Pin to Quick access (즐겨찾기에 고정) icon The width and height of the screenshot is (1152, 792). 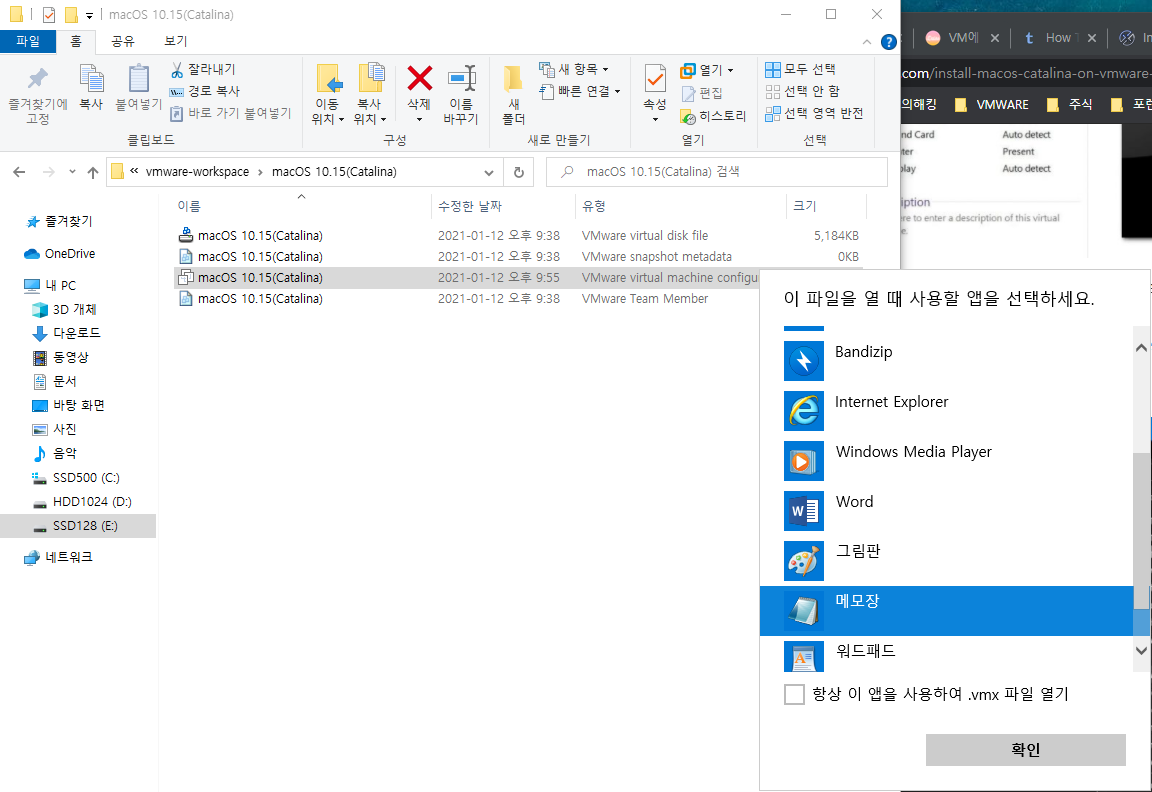37,79
